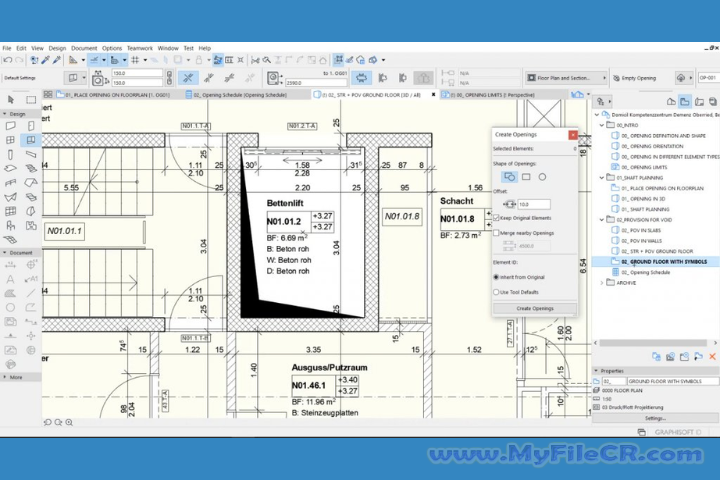This screenshot has width=720, height=480.
Task: Toggle the grid snap hash icon
Action: click(135, 60)
